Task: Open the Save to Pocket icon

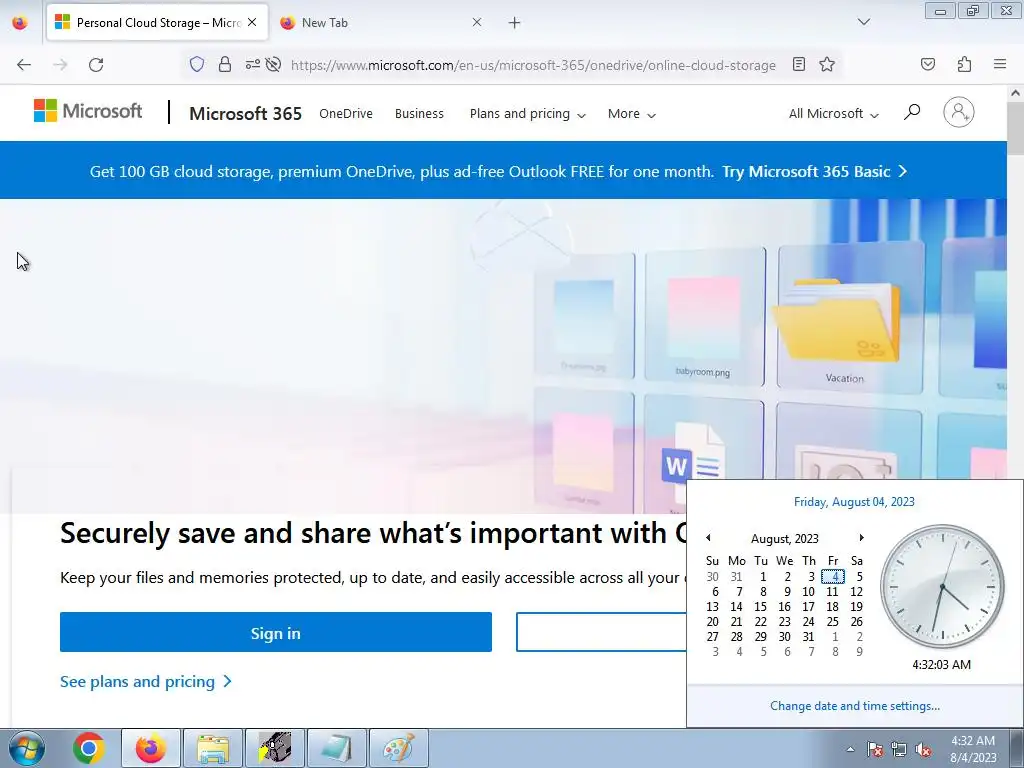Action: pyautogui.click(x=927, y=64)
